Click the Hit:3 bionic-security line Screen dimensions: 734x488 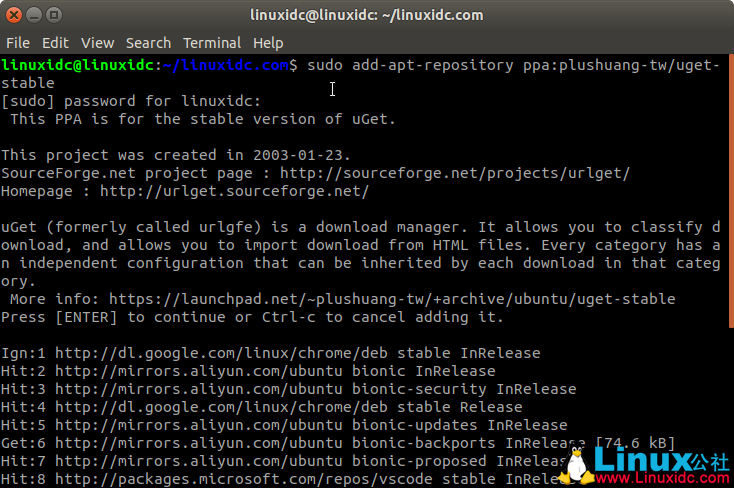click(x=289, y=389)
